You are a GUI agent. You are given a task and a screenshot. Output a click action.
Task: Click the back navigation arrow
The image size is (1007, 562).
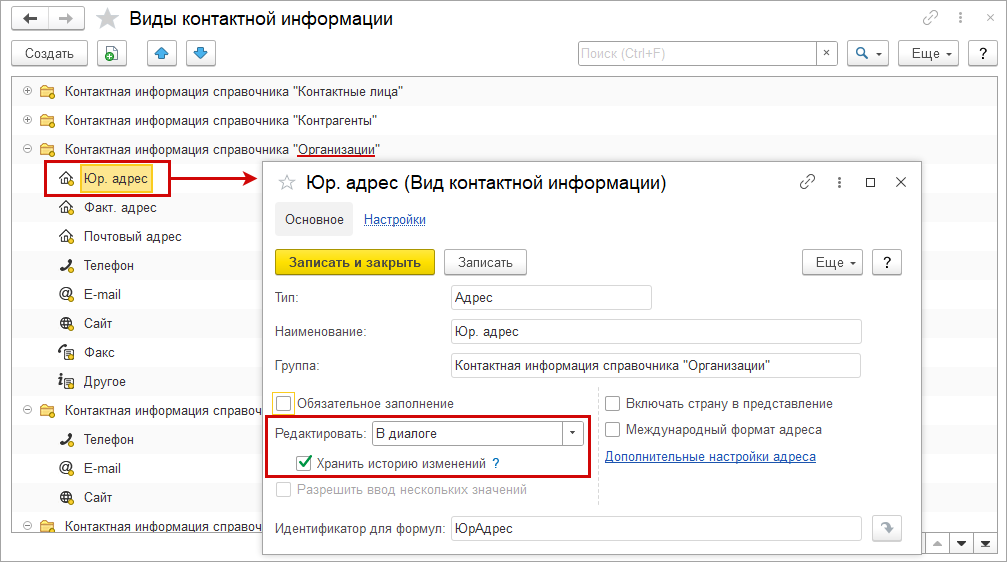pos(30,19)
